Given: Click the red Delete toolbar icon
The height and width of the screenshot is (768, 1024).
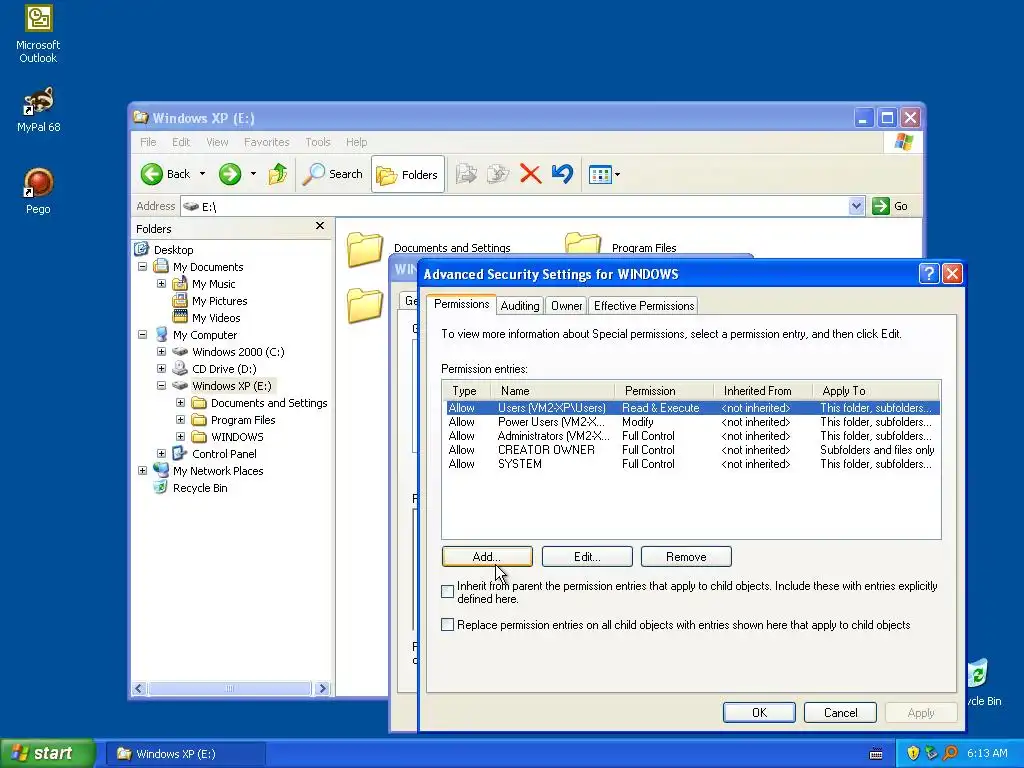Looking at the screenshot, I should point(530,174).
